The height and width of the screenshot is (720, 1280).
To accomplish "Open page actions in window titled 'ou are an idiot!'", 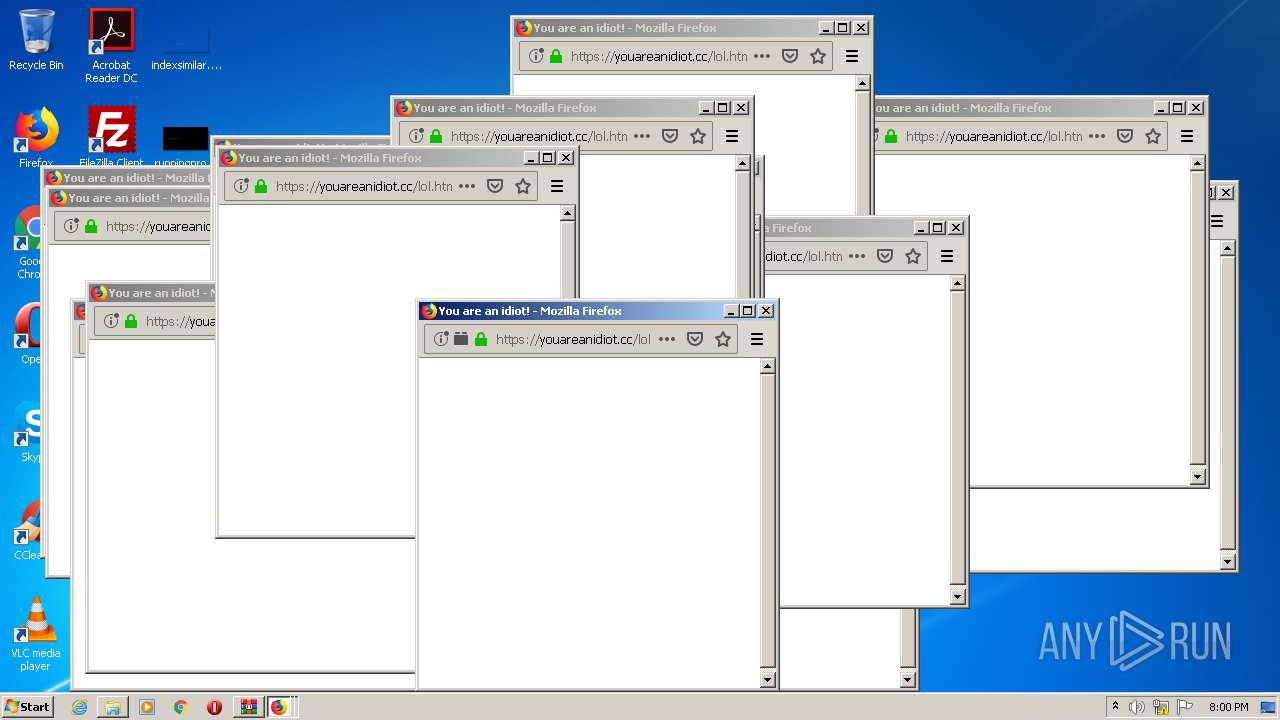I will pos(1097,136).
